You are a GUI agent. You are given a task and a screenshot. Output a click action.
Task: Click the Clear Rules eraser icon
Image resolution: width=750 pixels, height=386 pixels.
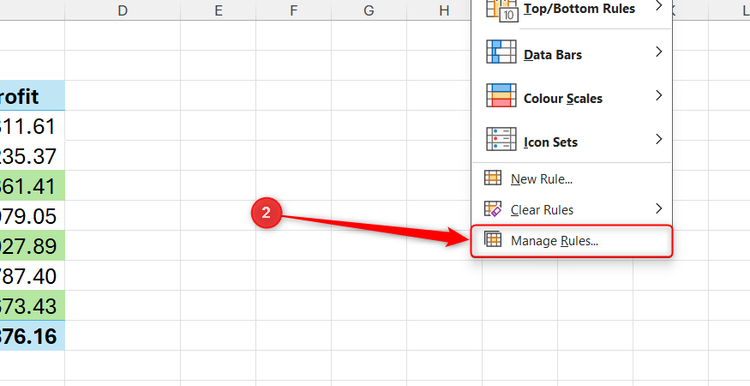[493, 209]
